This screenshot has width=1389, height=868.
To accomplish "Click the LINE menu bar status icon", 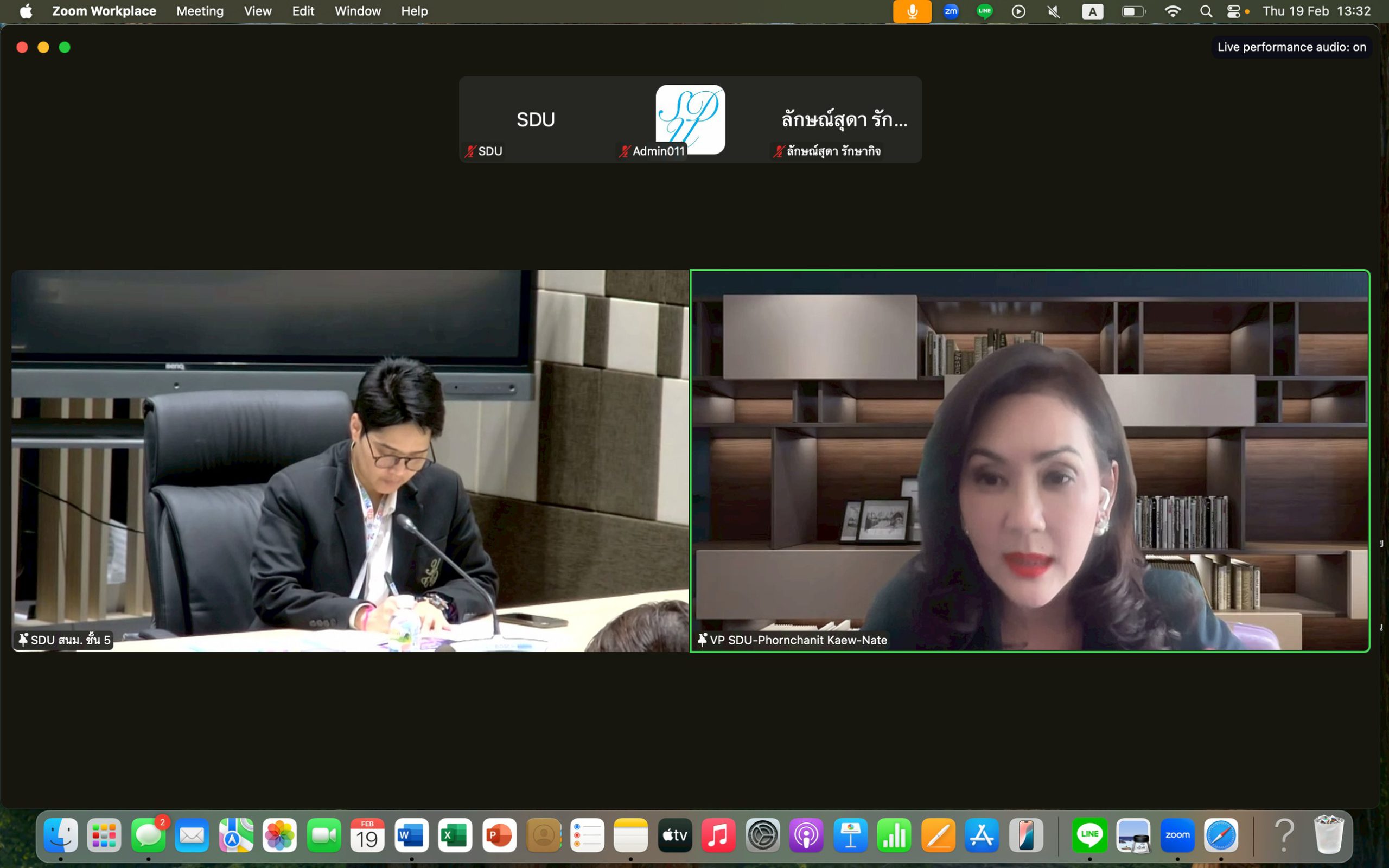I will pyautogui.click(x=984, y=11).
